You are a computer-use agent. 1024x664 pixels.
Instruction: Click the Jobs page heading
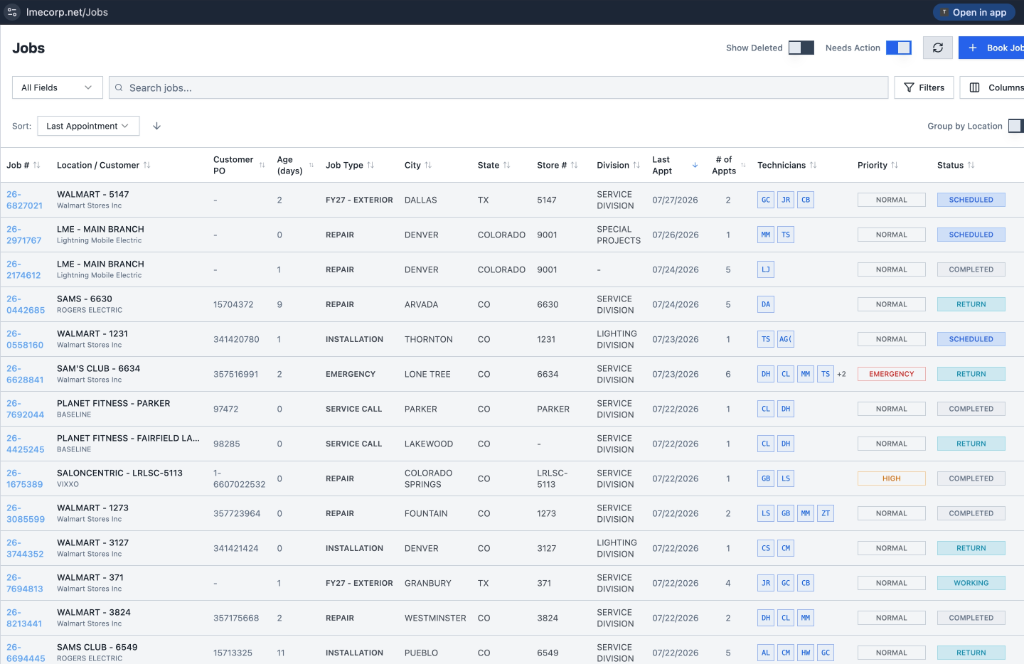(x=29, y=48)
